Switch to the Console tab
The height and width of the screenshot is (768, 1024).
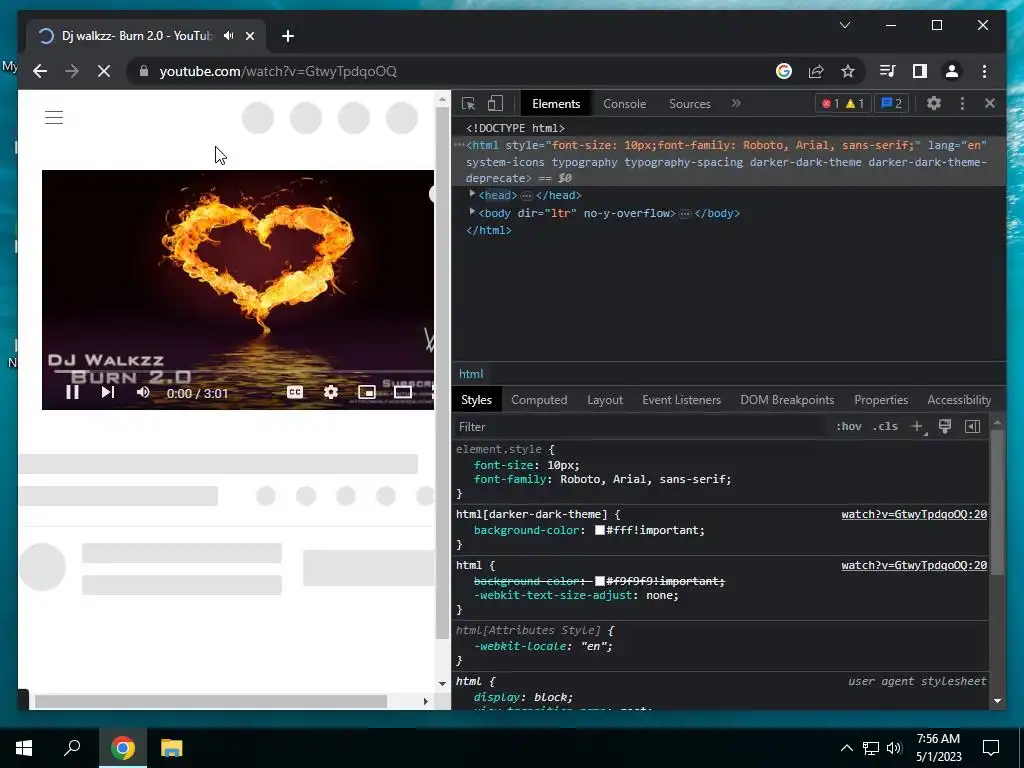[x=624, y=104]
